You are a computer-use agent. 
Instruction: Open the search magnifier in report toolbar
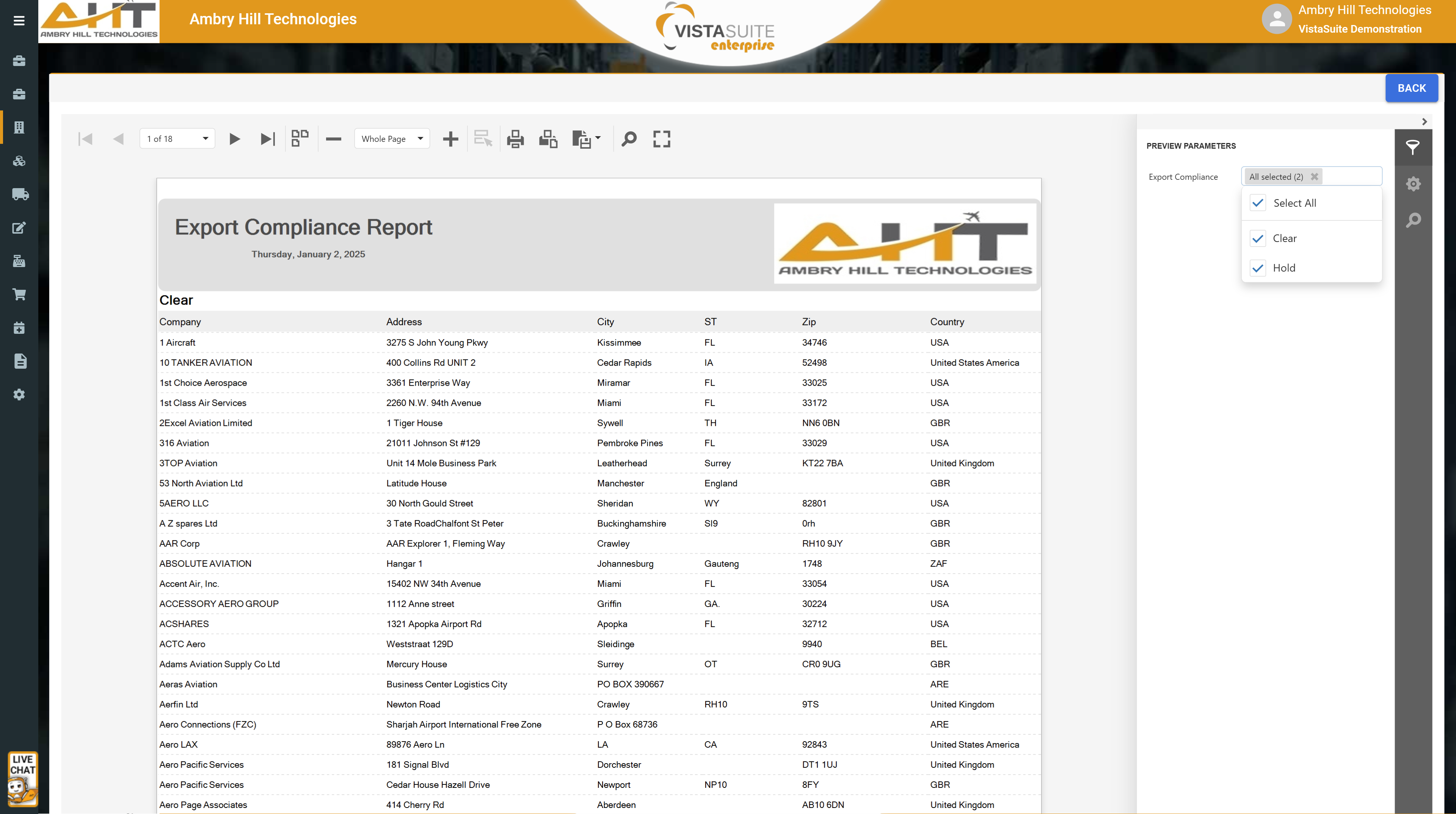tap(629, 139)
